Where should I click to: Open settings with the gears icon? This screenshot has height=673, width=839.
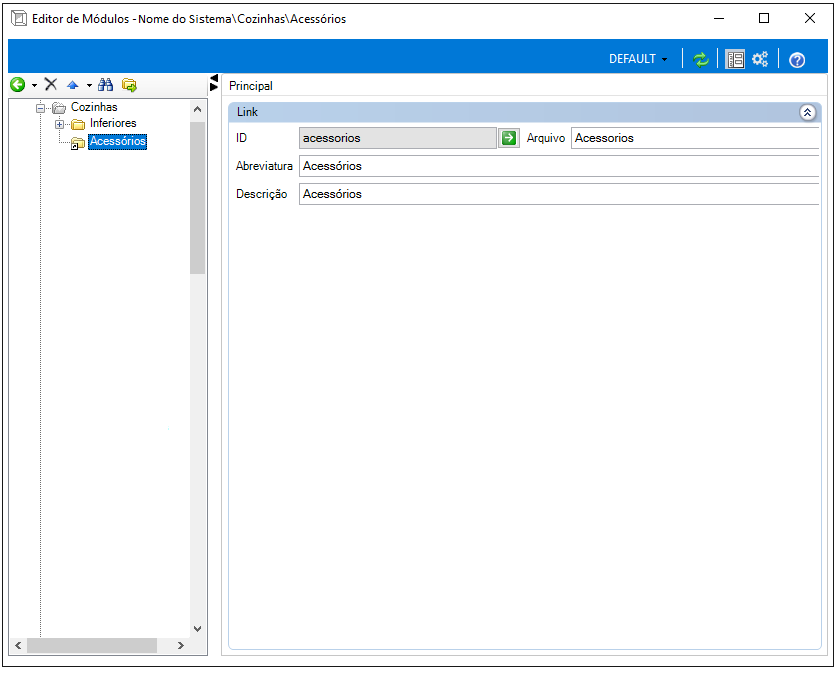click(x=760, y=59)
